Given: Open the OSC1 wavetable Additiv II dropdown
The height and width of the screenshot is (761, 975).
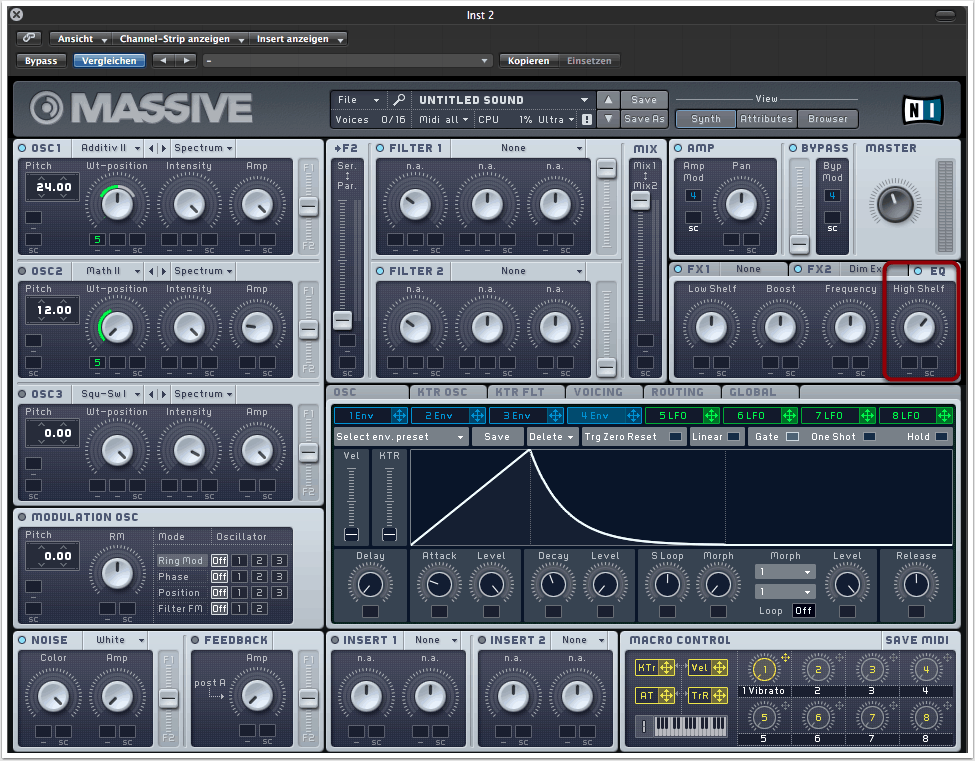Looking at the screenshot, I should 105,148.
